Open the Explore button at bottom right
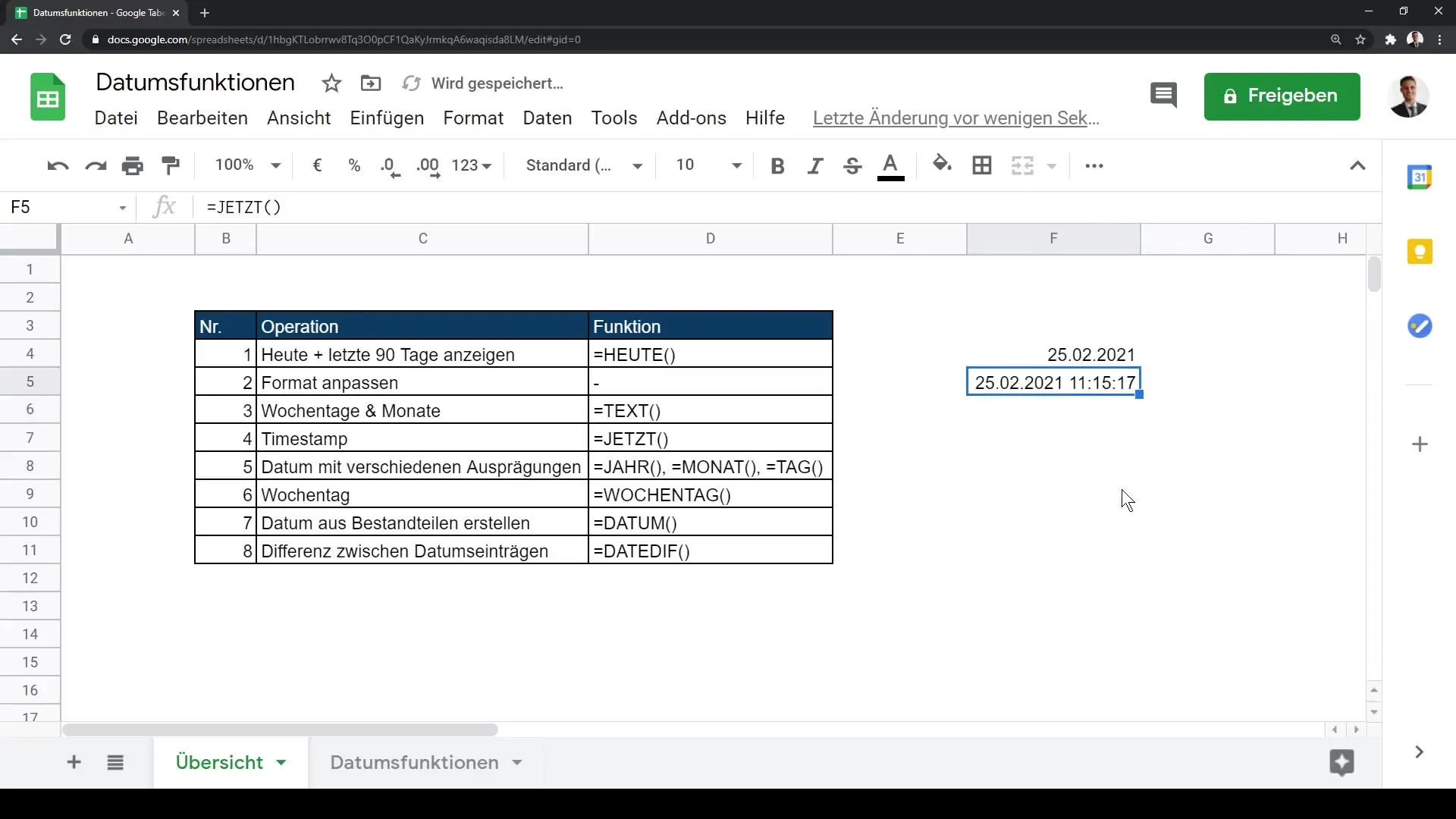 (x=1341, y=762)
